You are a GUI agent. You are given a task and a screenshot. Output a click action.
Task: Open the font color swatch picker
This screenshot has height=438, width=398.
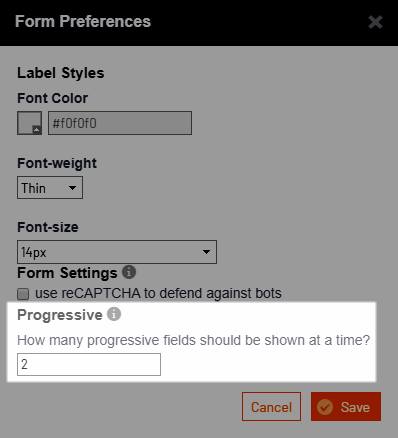click(30, 123)
